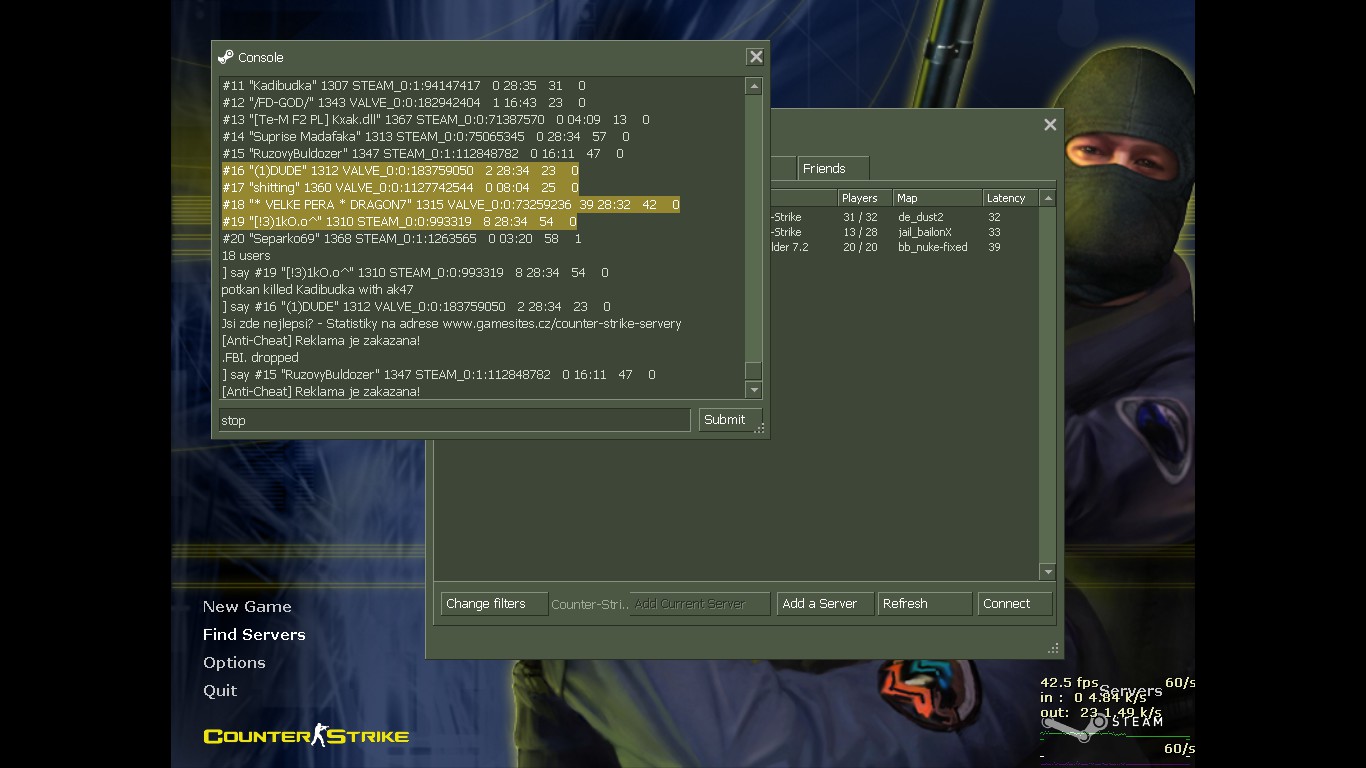Submit the console command
The image size is (1366, 768).
tap(730, 420)
